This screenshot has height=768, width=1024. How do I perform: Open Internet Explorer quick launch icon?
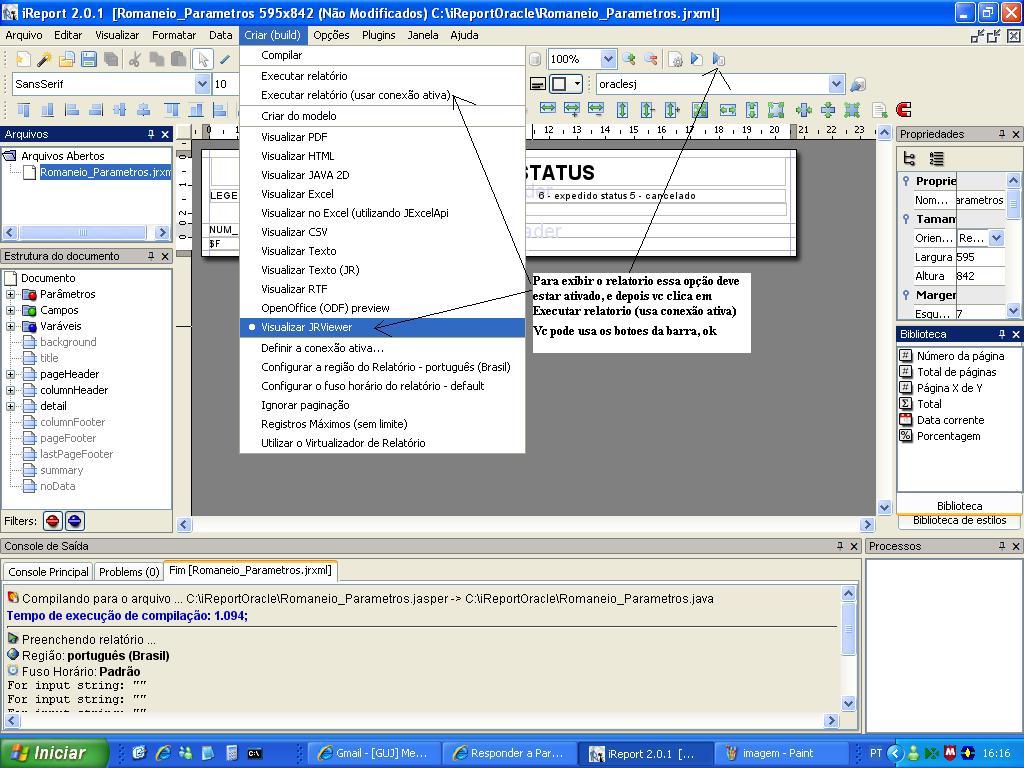click(x=163, y=753)
